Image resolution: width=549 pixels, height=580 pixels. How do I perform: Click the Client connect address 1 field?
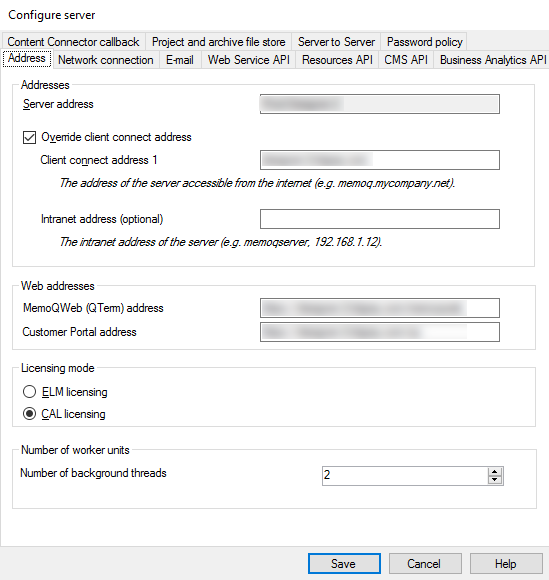[380, 160]
